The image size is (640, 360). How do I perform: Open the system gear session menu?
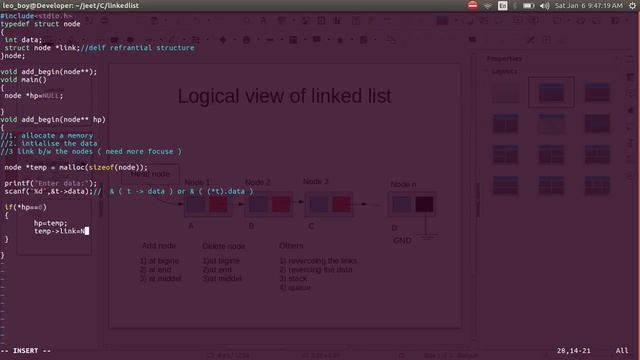click(632, 6)
